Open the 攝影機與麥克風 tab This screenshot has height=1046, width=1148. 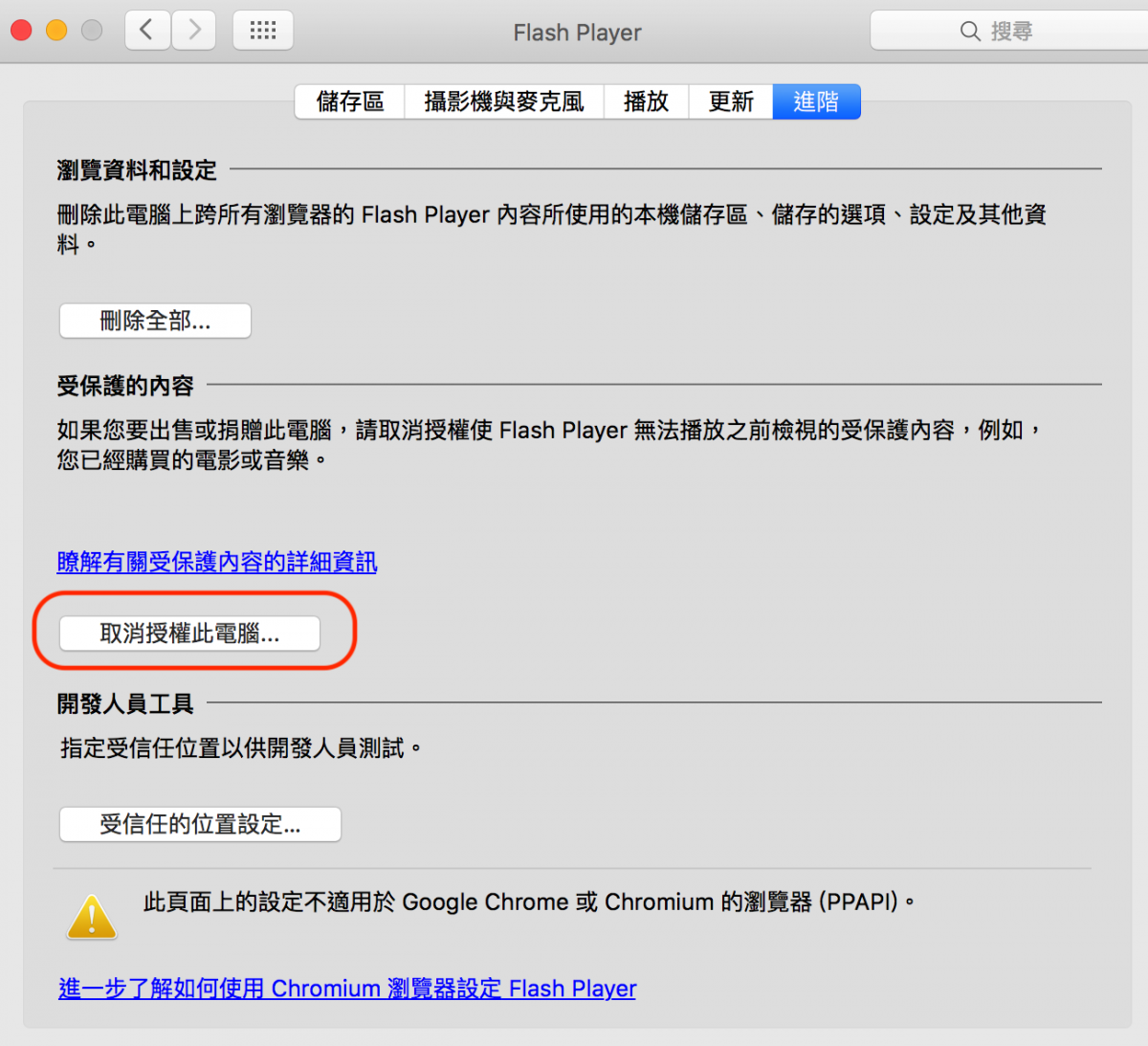pos(504,101)
